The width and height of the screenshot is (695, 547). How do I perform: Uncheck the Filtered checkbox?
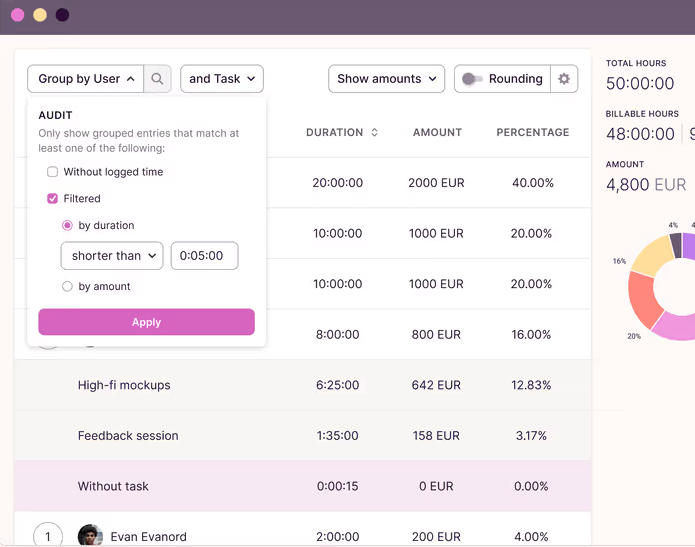coord(52,198)
